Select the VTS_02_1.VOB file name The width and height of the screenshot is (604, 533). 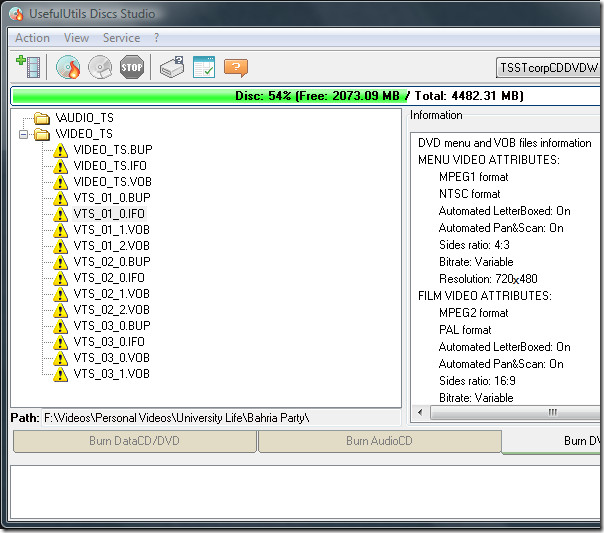111,294
